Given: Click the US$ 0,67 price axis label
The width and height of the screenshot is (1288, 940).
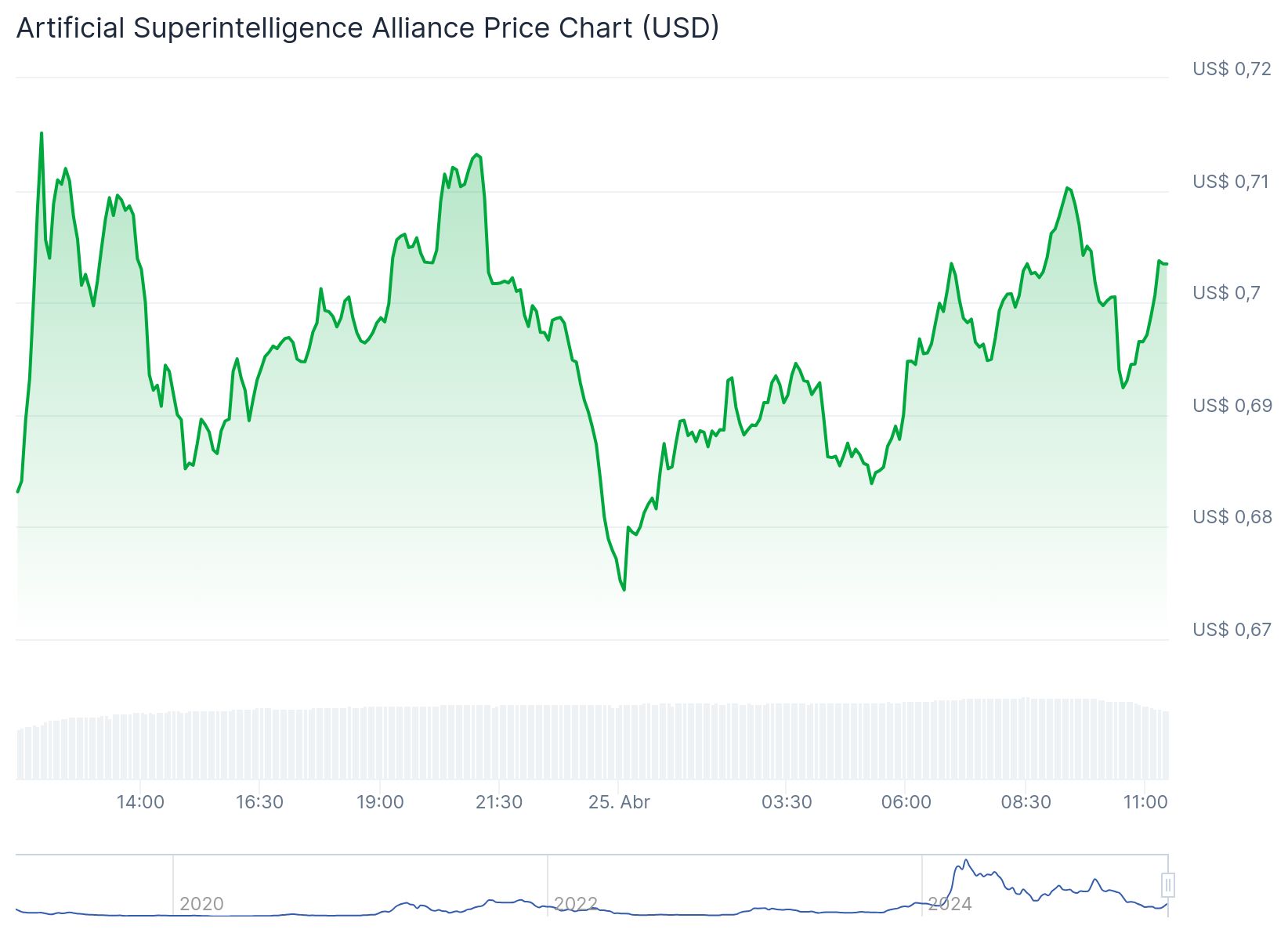Looking at the screenshot, I should [x=1232, y=630].
